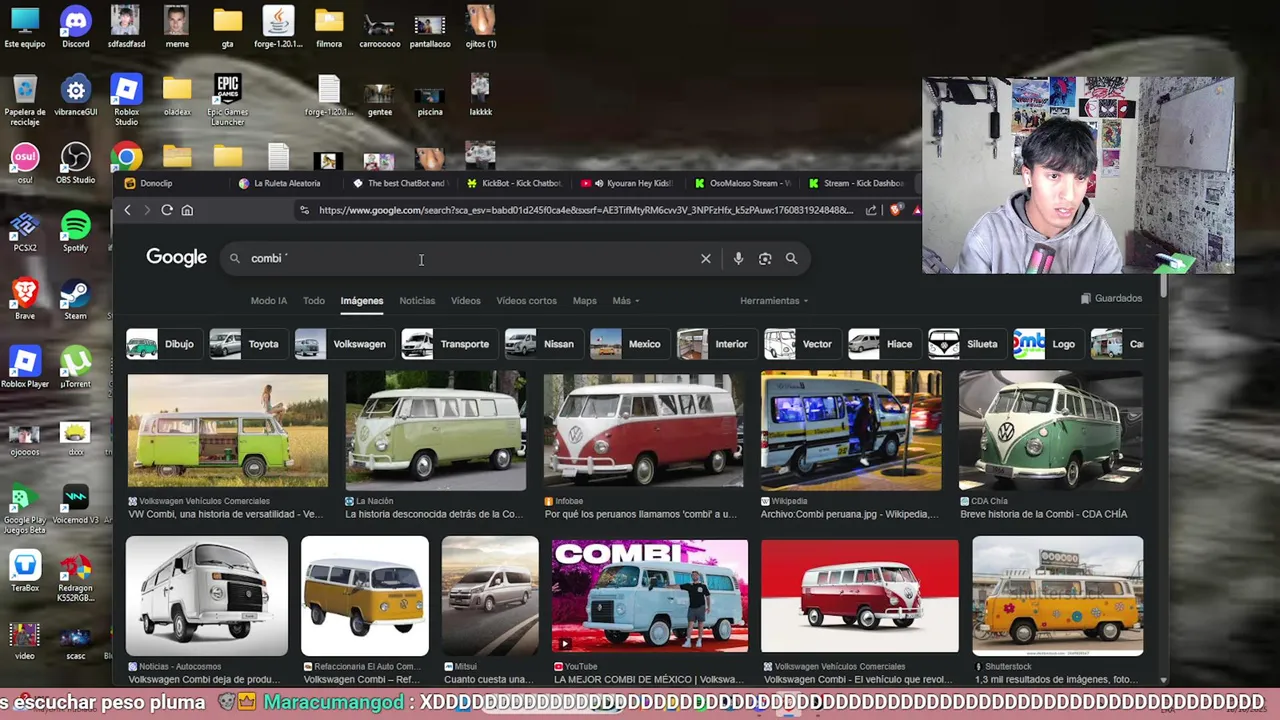Screen dimensions: 1280x720
Task: Open the Brave desktop shortcut
Action: pyautogui.click(x=25, y=300)
